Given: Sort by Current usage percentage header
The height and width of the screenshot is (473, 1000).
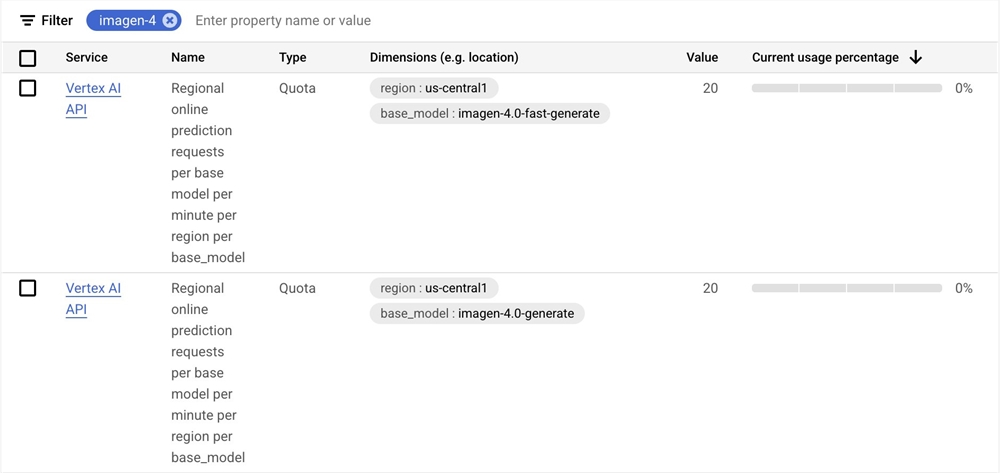Looking at the screenshot, I should 825,58.
